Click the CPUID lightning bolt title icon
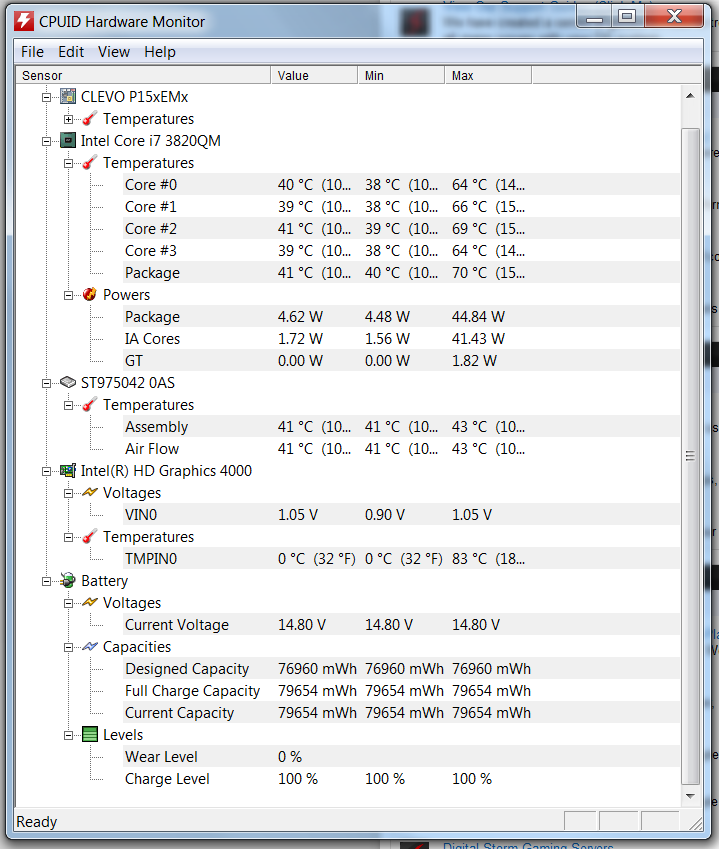This screenshot has height=849, width=719. coord(24,21)
